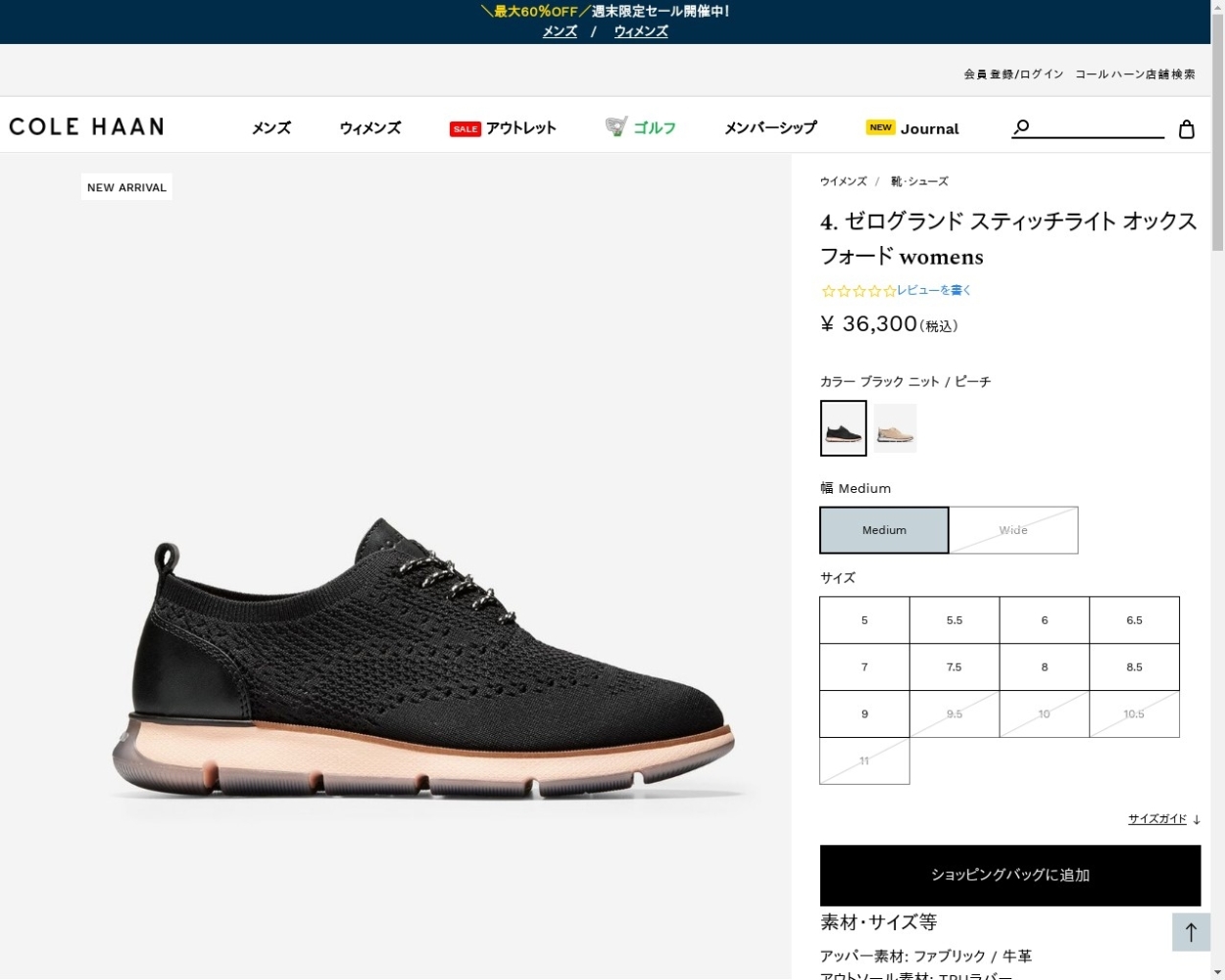Click レビューを書く link
The width and height of the screenshot is (1225, 980).
[934, 290]
